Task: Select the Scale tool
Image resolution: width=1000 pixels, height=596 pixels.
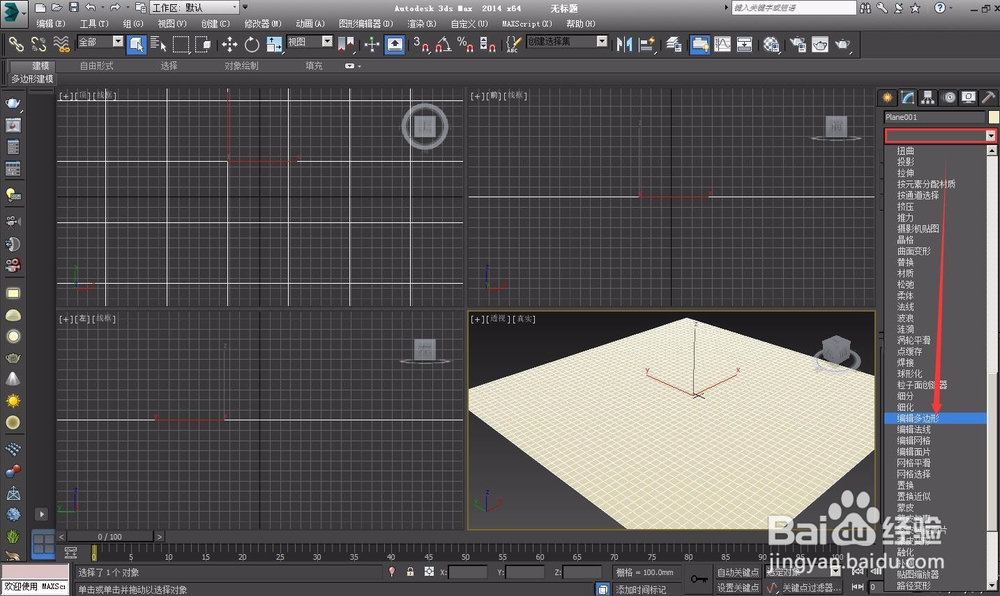Action: 274,44
